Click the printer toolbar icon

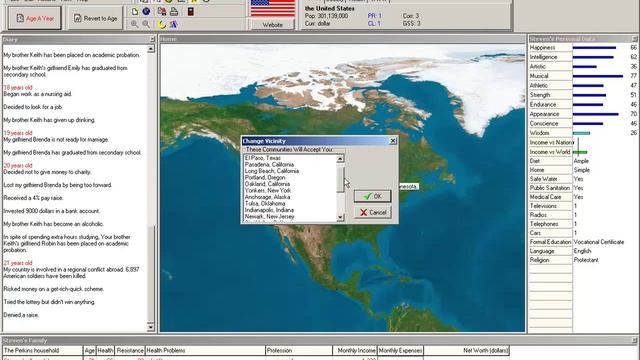click(174, 11)
